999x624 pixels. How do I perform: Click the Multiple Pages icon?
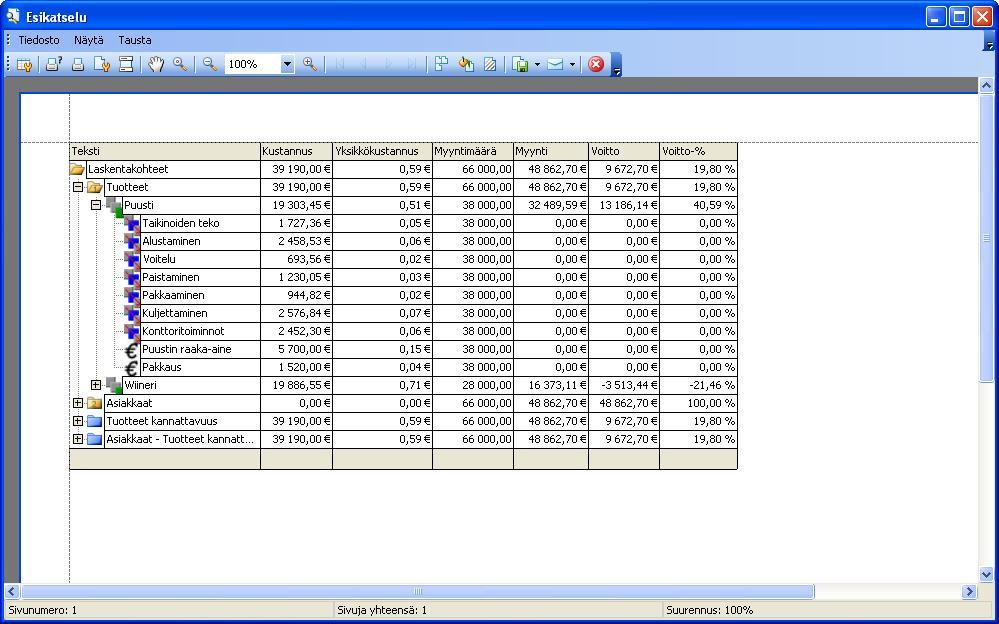442,64
